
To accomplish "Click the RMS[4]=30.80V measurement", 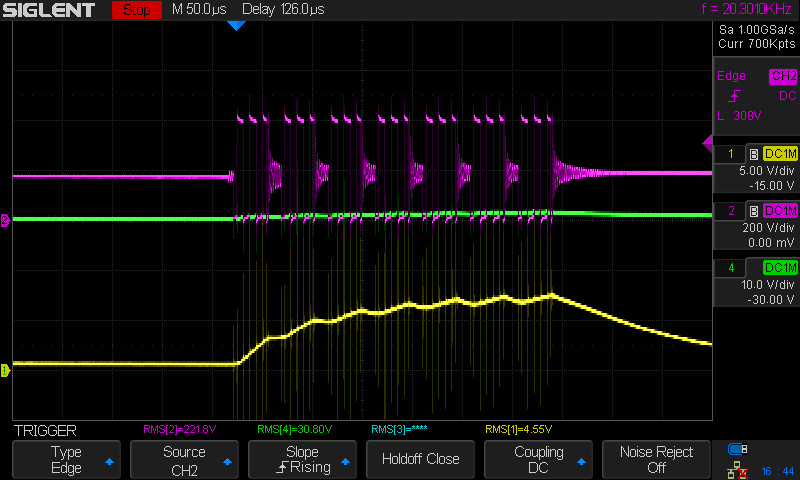I will click(x=295, y=430).
